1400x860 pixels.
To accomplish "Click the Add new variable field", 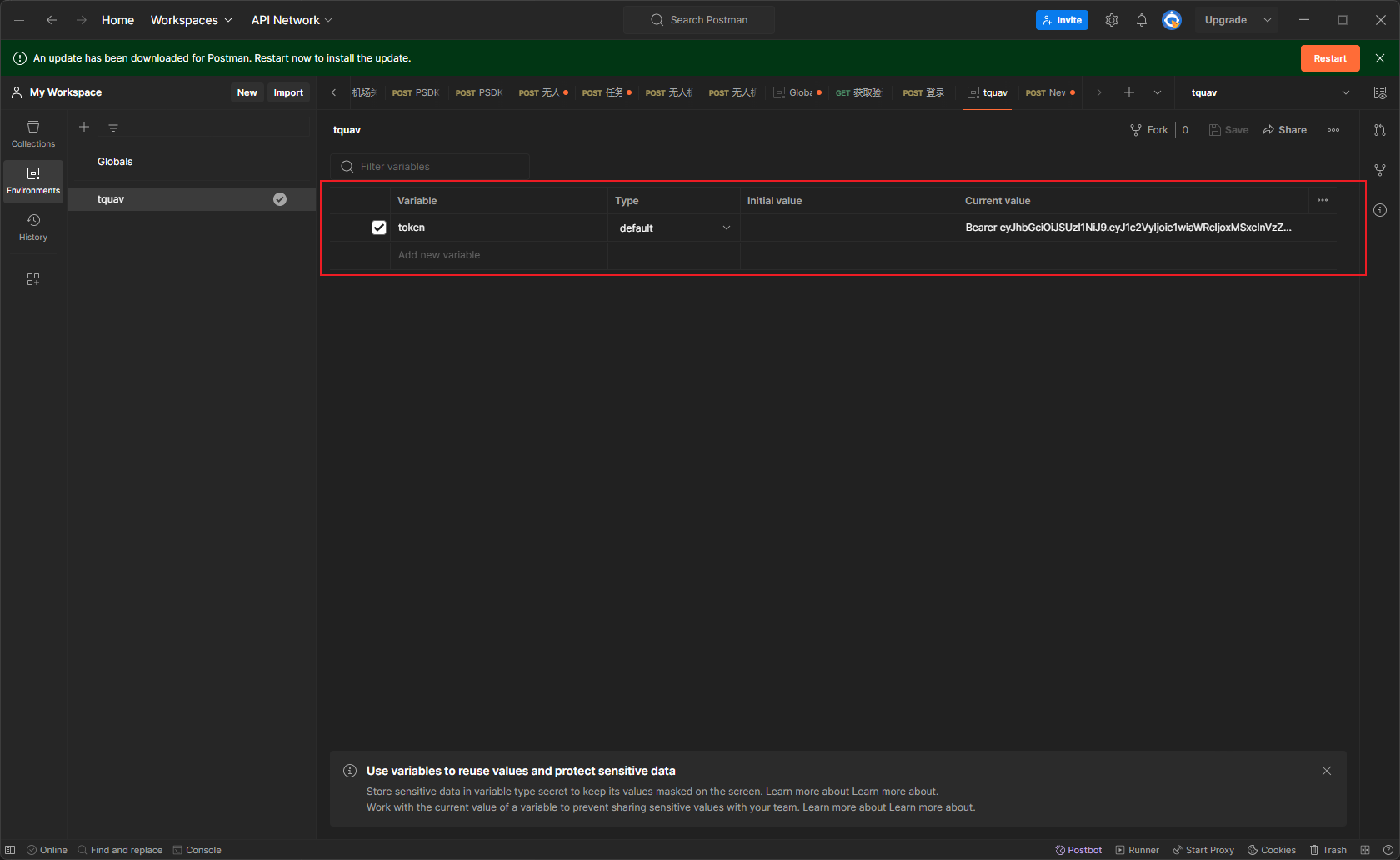I will point(499,255).
